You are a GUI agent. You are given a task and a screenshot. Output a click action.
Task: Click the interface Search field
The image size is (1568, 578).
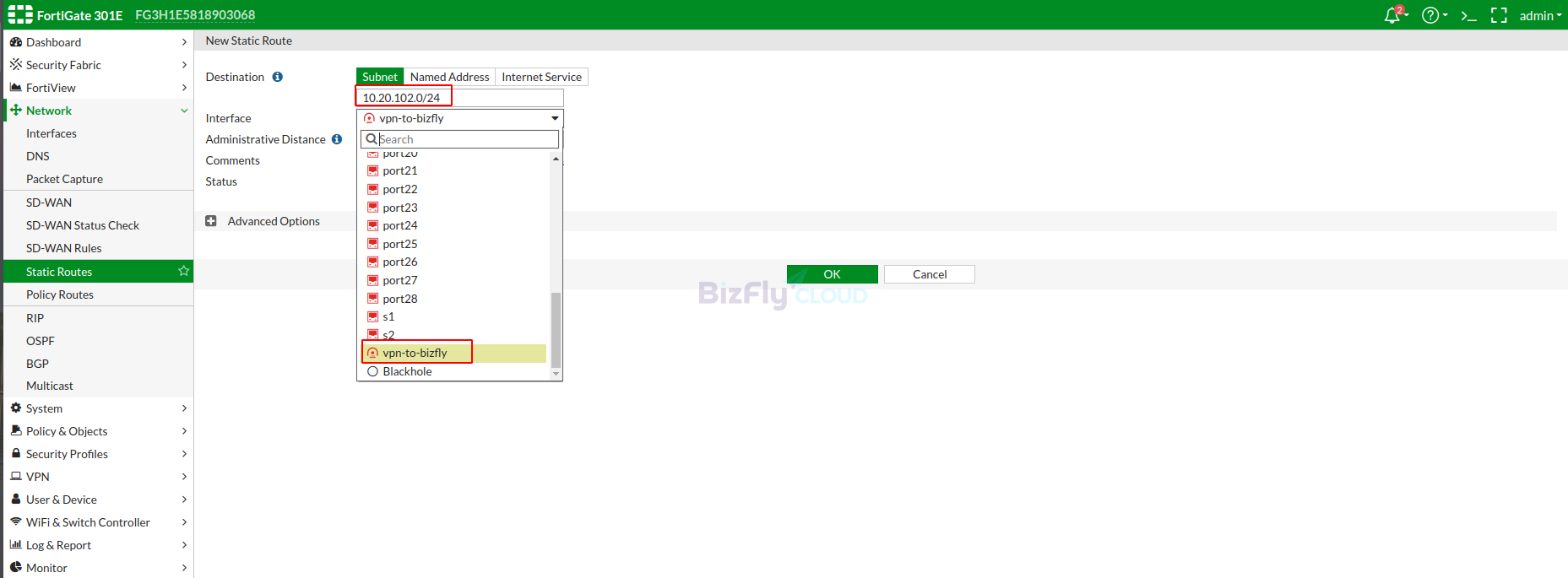coord(460,139)
